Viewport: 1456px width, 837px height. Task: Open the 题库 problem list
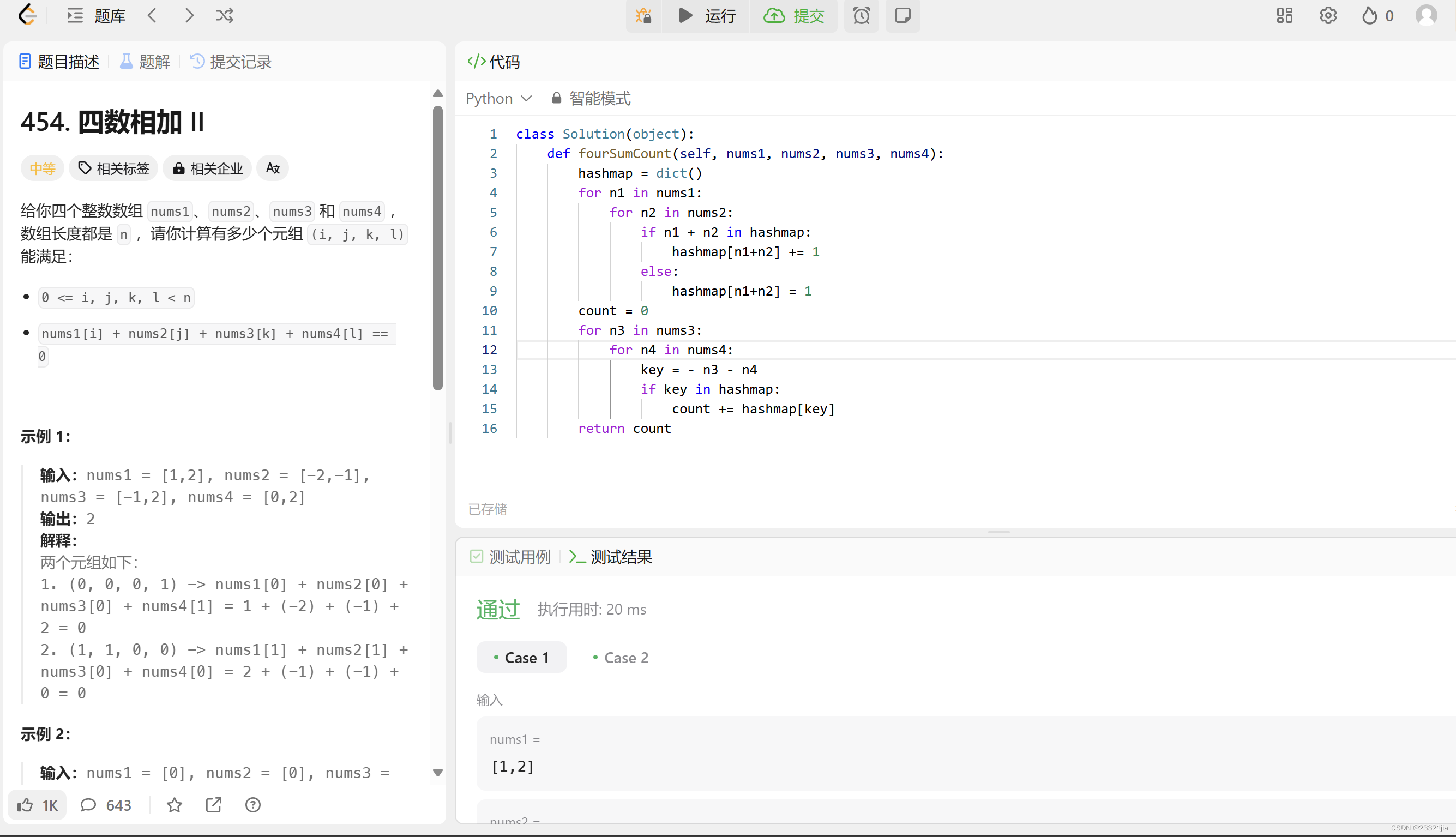(96, 15)
